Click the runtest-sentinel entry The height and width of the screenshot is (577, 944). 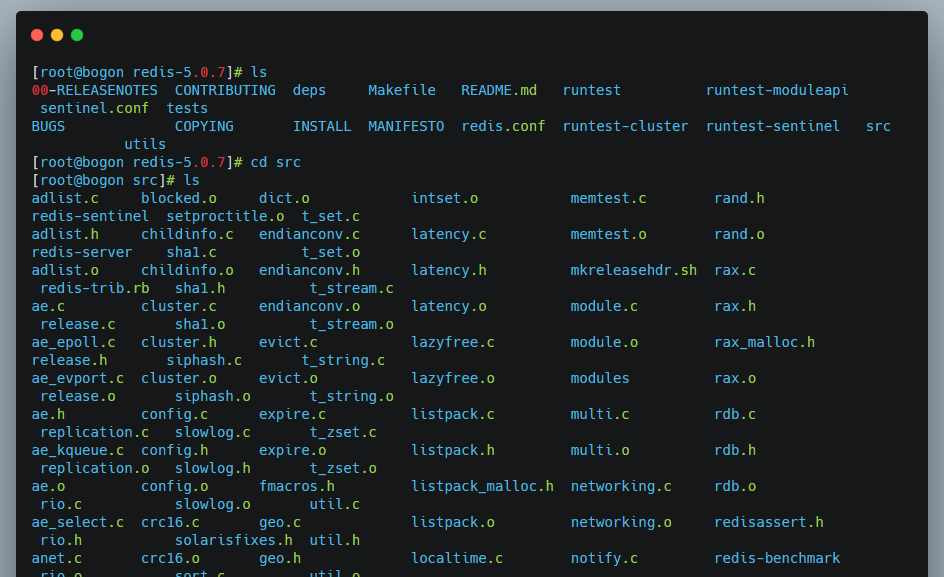click(x=772, y=126)
